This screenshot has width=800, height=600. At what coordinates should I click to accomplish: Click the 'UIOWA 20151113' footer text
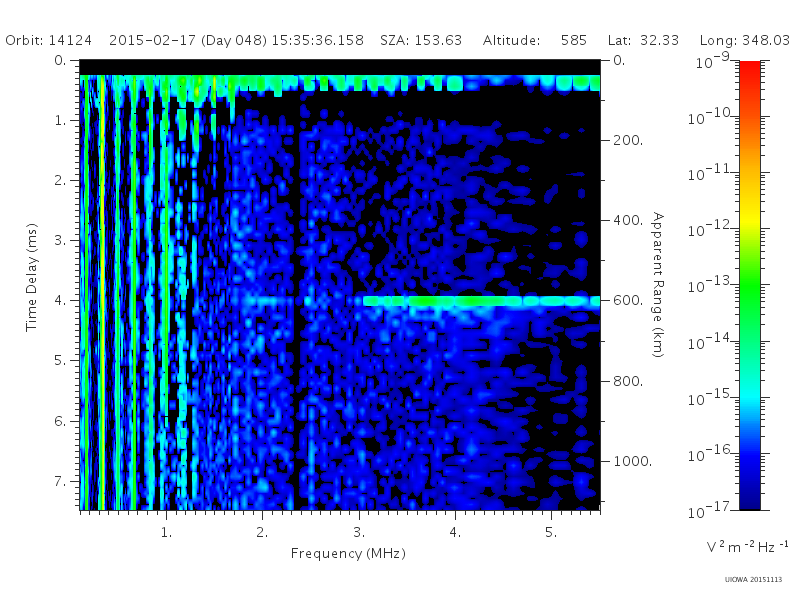click(x=753, y=580)
